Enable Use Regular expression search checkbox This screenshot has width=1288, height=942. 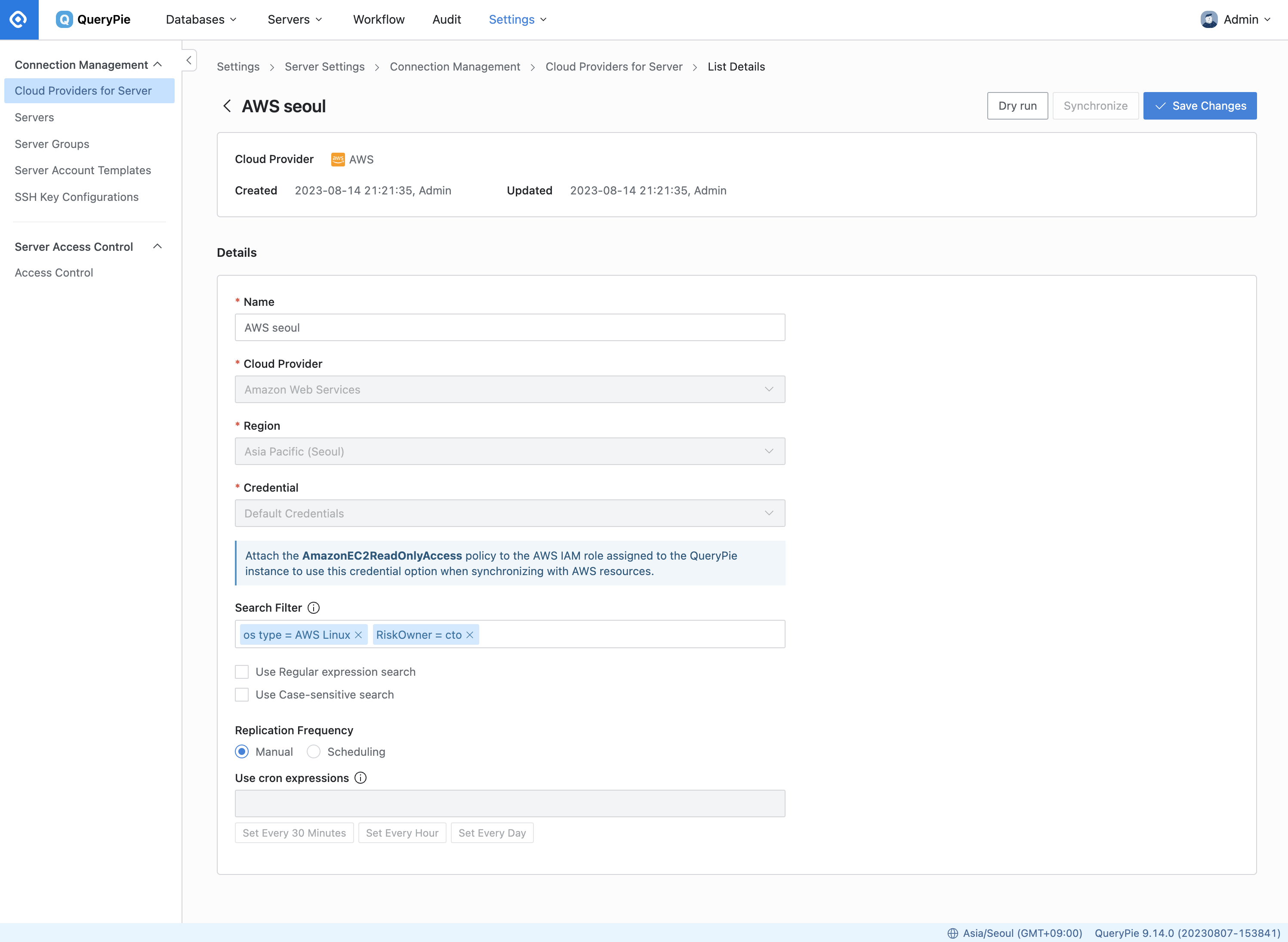[x=242, y=672]
